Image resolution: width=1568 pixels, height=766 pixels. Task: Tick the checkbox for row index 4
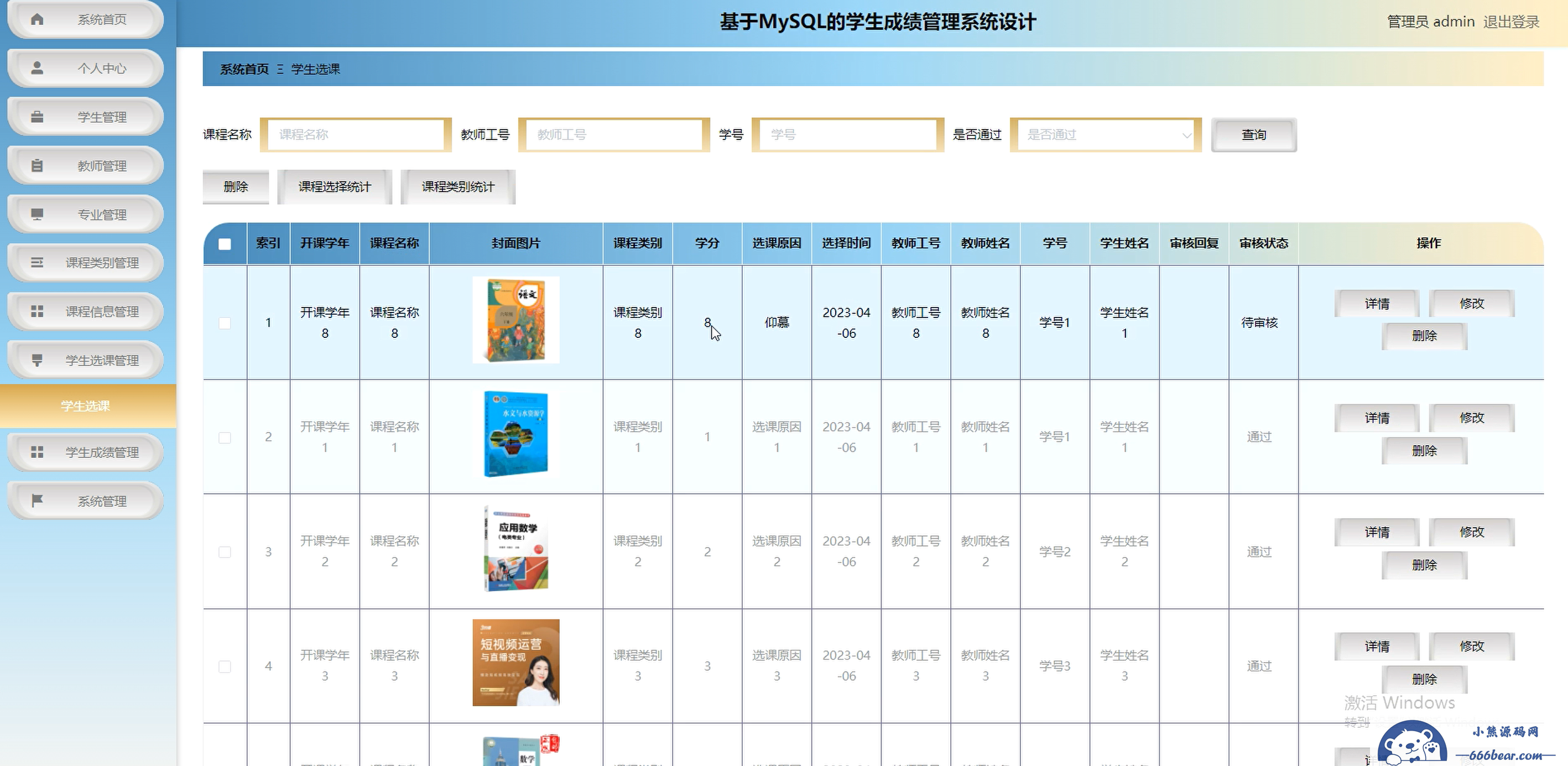225,666
